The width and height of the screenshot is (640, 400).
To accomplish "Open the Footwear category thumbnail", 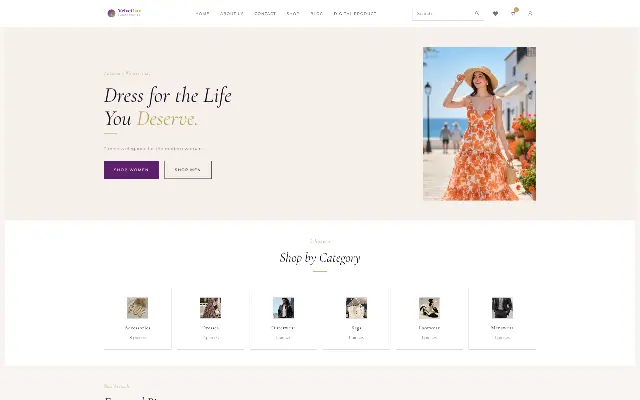I will click(429, 308).
